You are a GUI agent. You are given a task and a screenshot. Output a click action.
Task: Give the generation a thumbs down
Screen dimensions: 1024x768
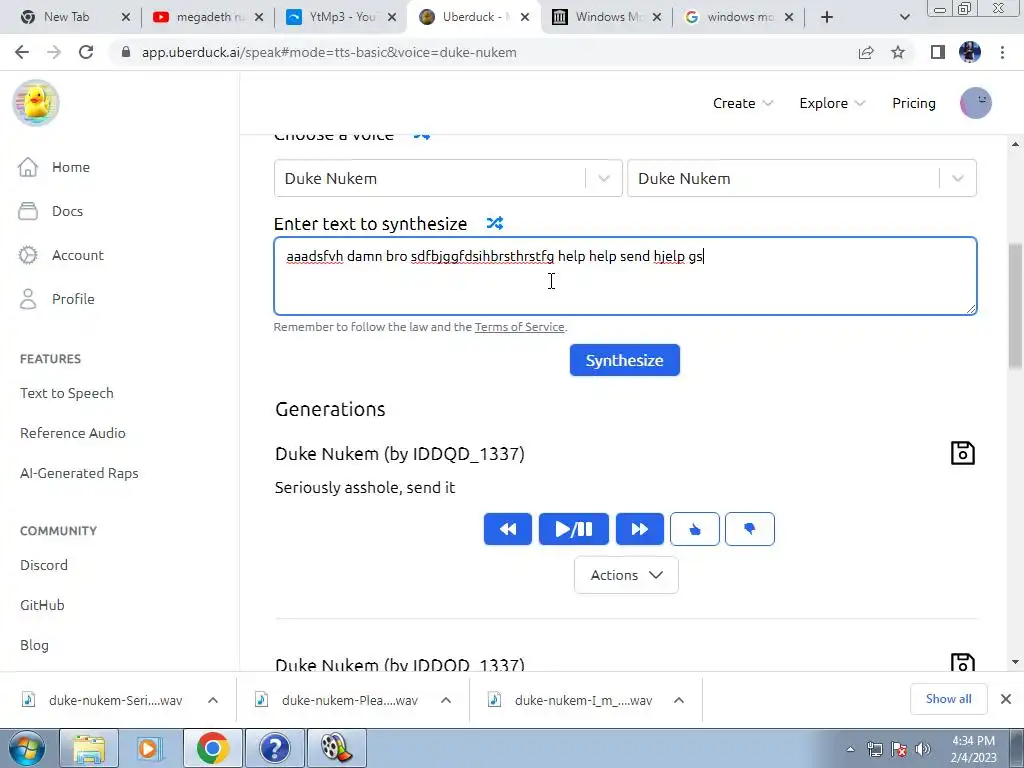pyautogui.click(x=750, y=529)
